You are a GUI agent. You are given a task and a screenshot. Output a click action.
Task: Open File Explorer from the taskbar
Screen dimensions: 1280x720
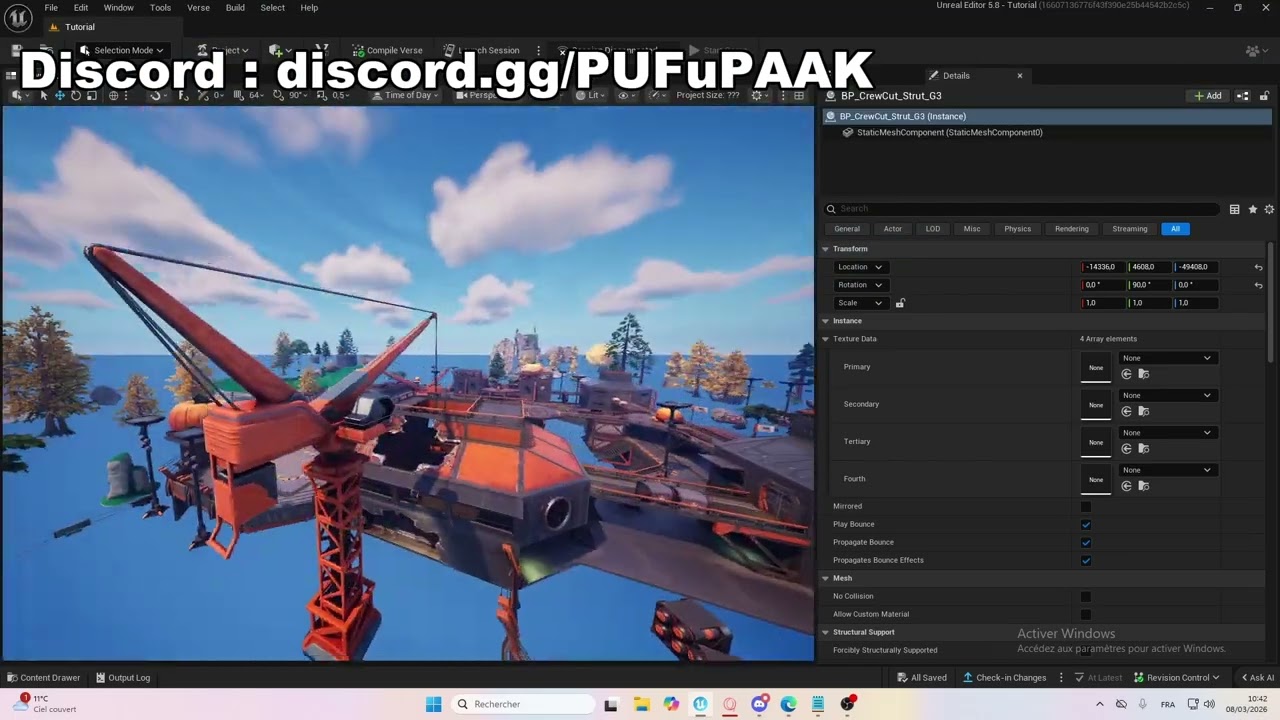pyautogui.click(x=641, y=704)
